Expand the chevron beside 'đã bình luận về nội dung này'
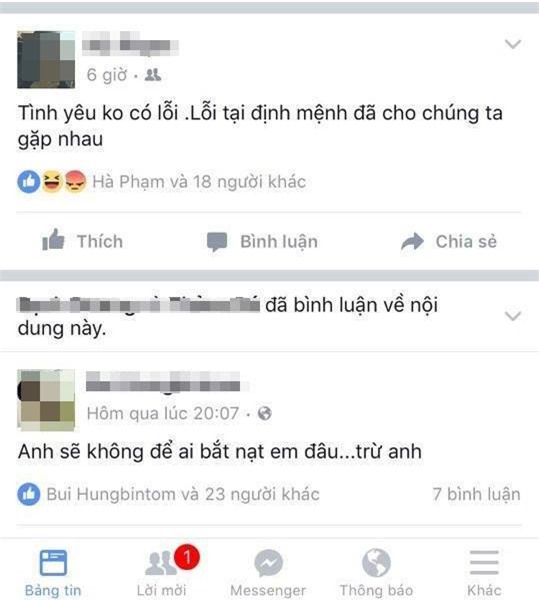Image resolution: width=539 pixels, height=600 pixels. click(x=513, y=316)
